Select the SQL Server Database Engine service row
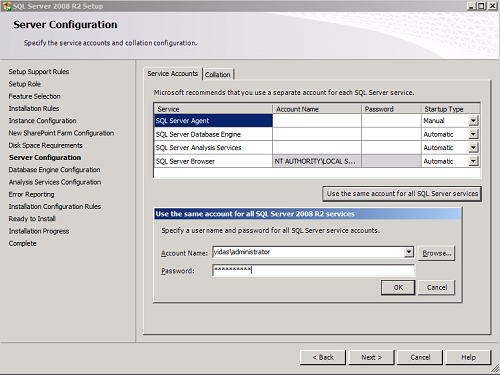This screenshot has height=375, width=500. pos(213,134)
